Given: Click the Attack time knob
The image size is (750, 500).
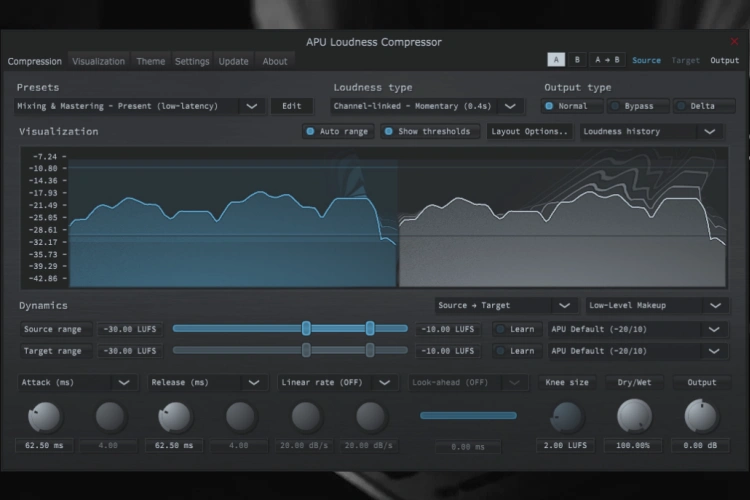Looking at the screenshot, I should pos(45,417).
